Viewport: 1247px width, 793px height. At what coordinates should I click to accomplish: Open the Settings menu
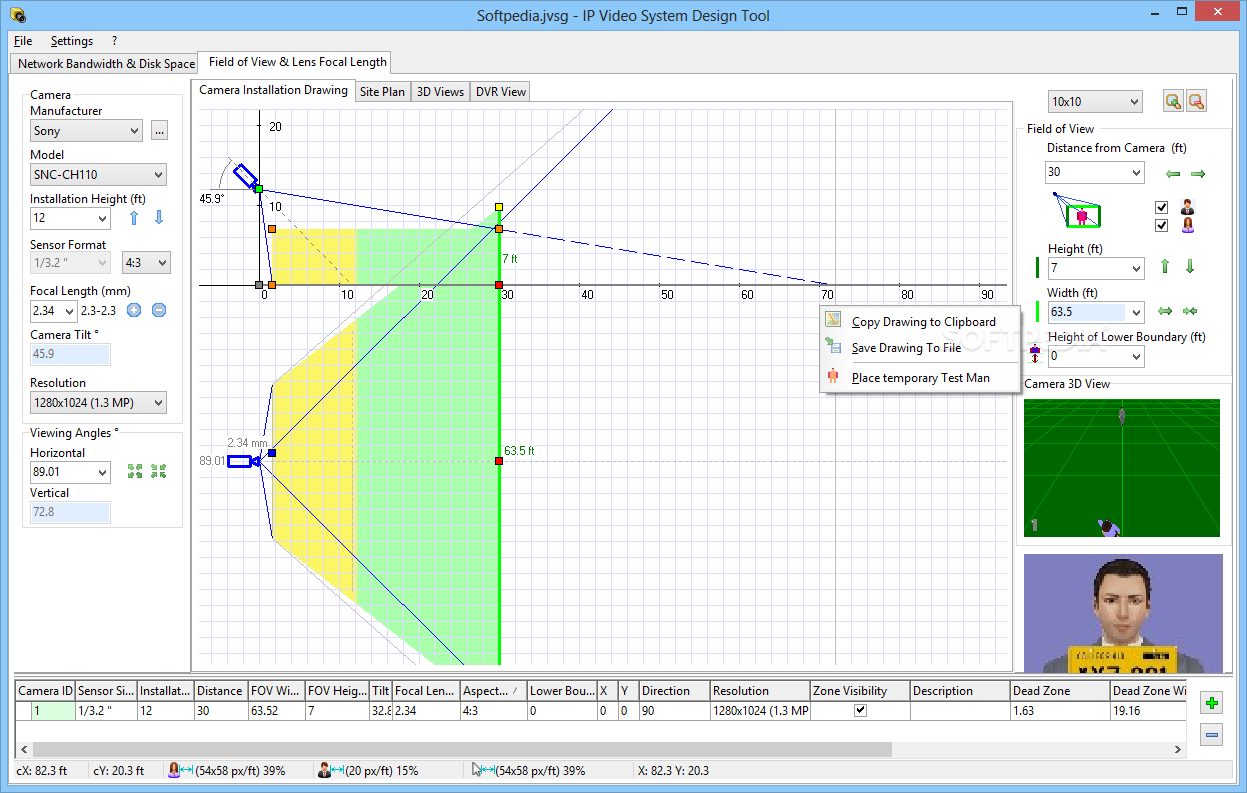click(72, 41)
